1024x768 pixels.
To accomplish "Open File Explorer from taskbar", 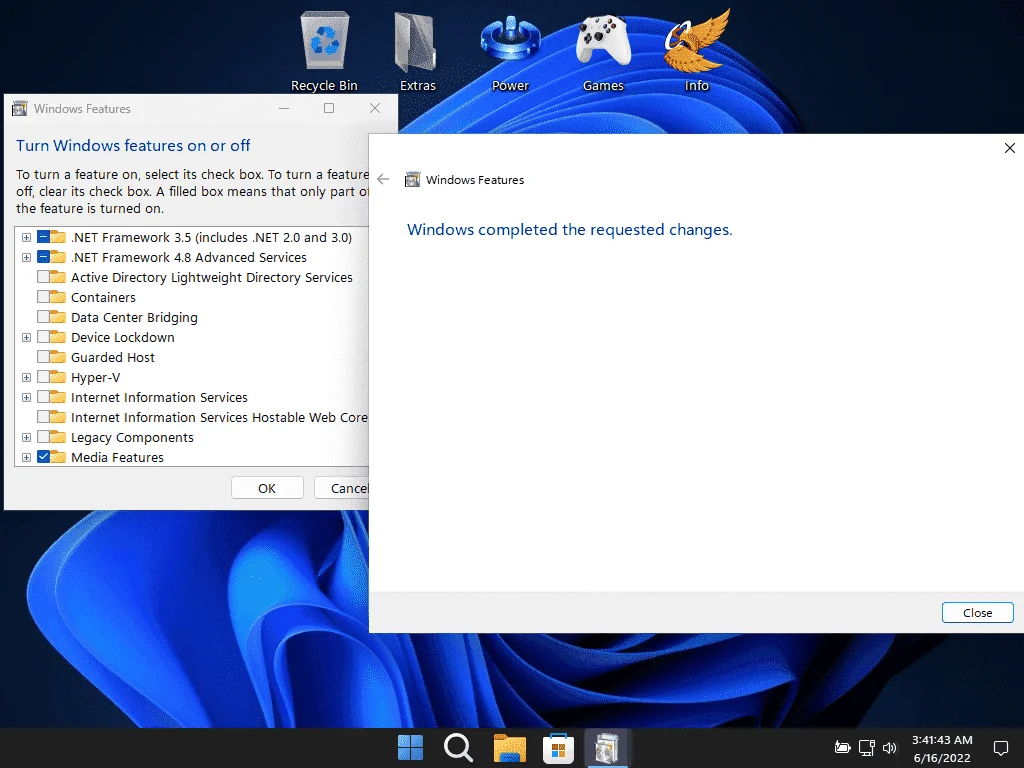I will pyautogui.click(x=509, y=748).
